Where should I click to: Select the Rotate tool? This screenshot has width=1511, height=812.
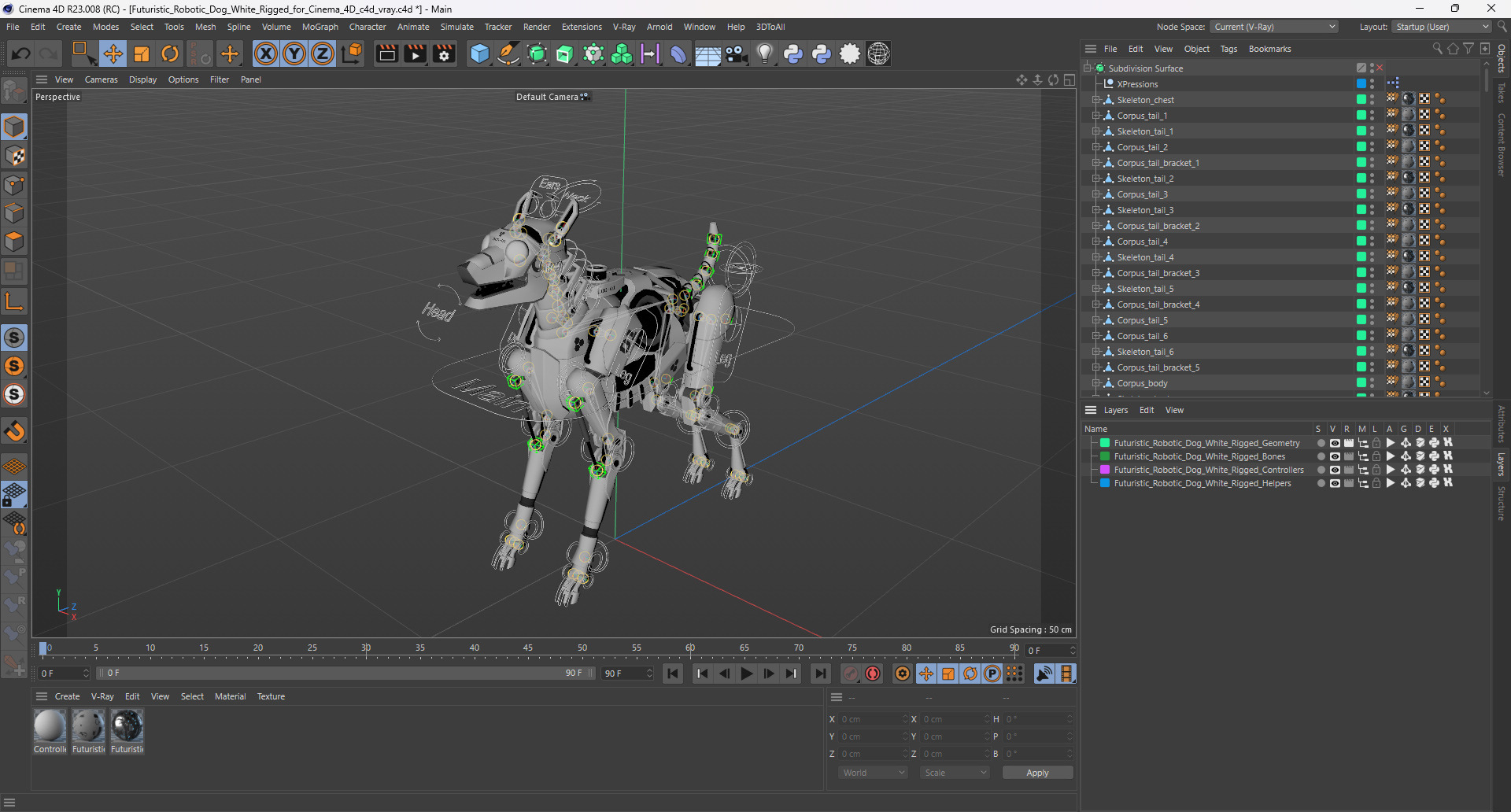pos(170,54)
